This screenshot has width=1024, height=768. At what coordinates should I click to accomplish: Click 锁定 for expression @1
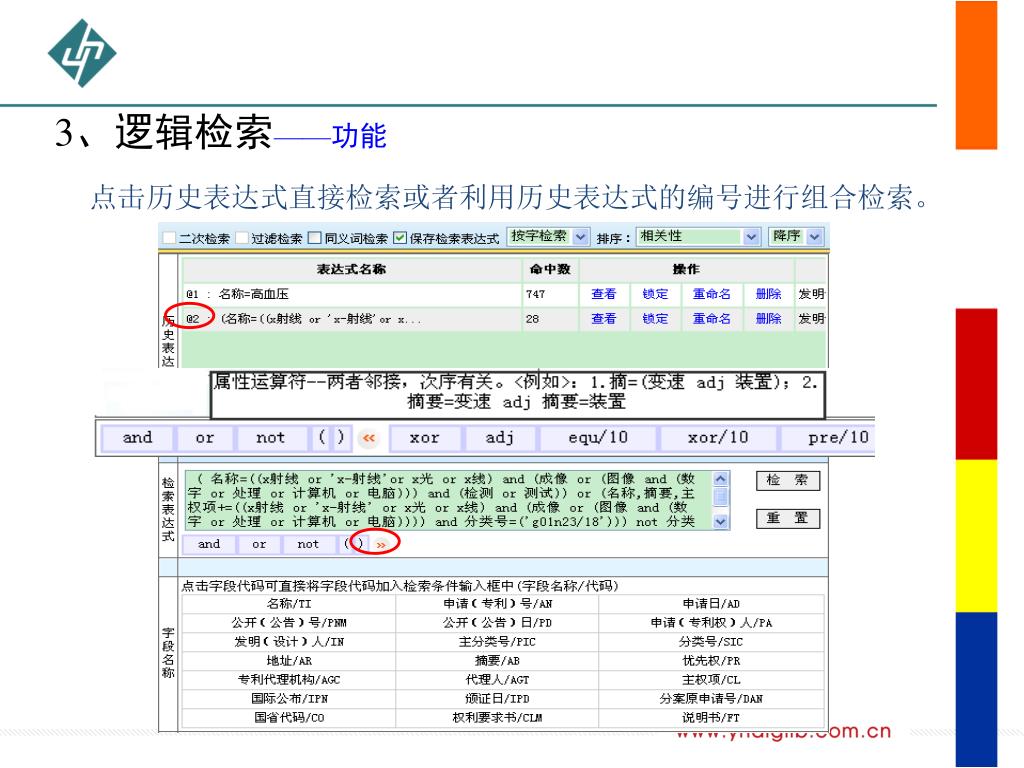pyautogui.click(x=655, y=294)
